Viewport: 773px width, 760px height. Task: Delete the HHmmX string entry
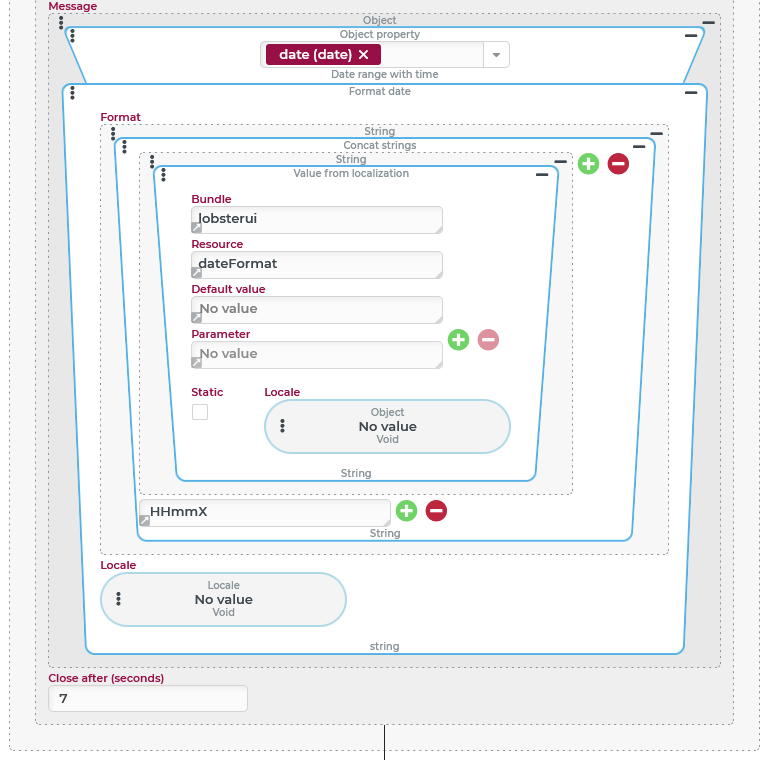[x=436, y=511]
